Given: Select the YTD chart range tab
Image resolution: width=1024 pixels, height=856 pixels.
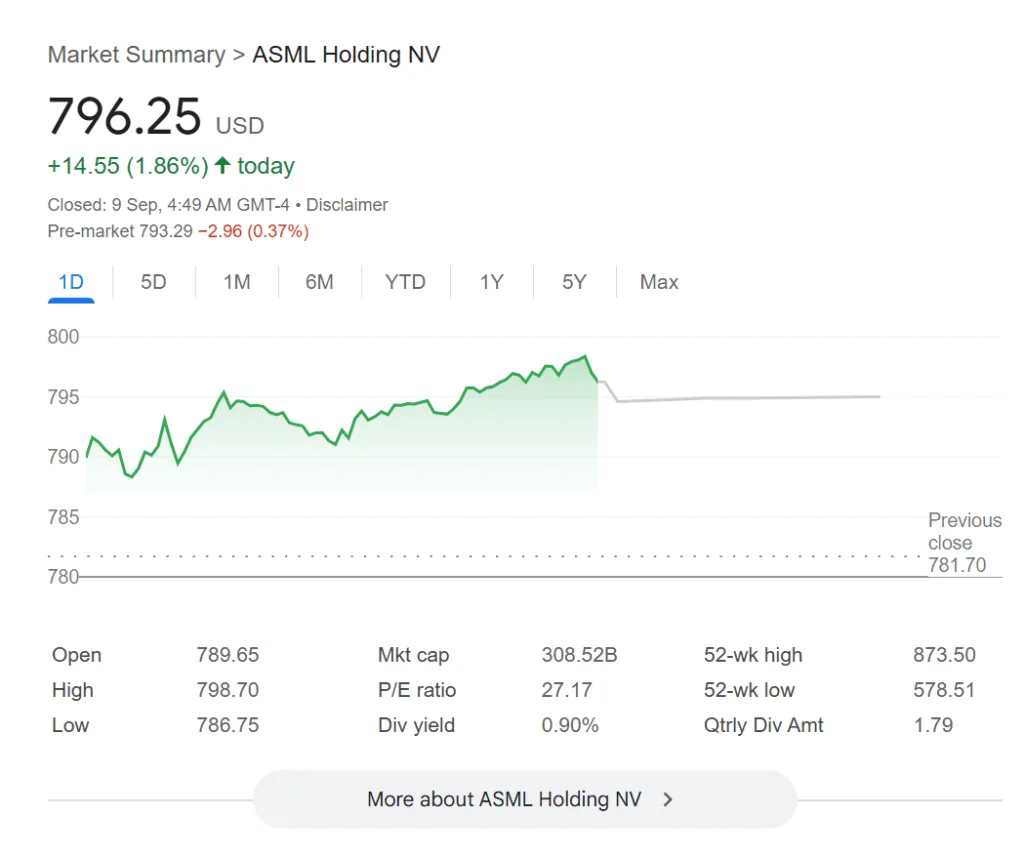Looking at the screenshot, I should pos(406,282).
